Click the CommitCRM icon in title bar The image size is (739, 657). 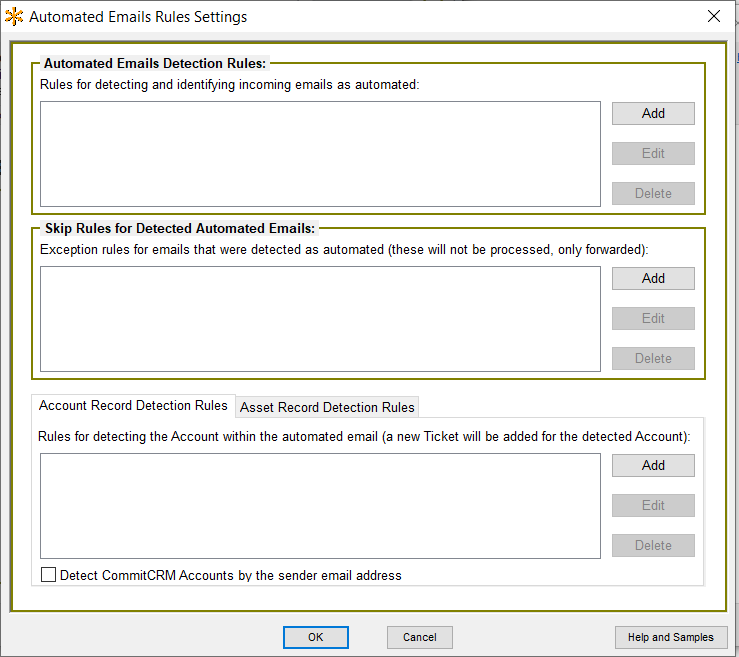point(14,17)
